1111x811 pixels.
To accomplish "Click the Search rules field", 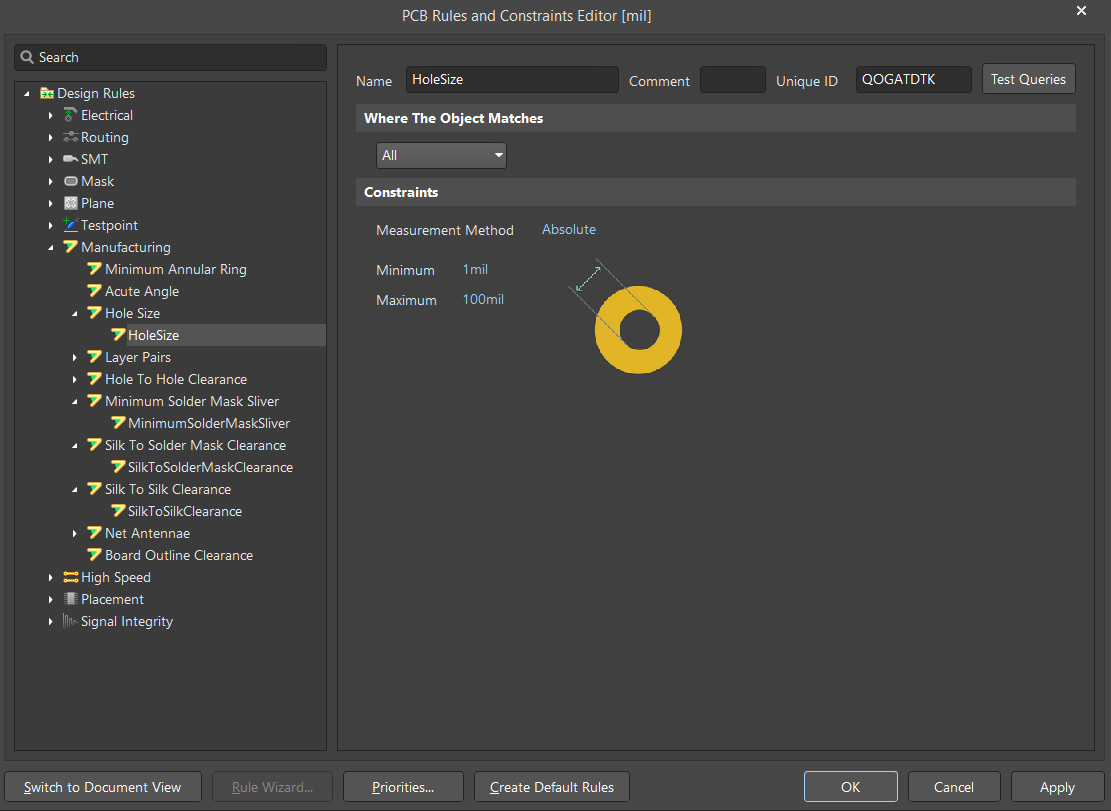I will pos(170,57).
